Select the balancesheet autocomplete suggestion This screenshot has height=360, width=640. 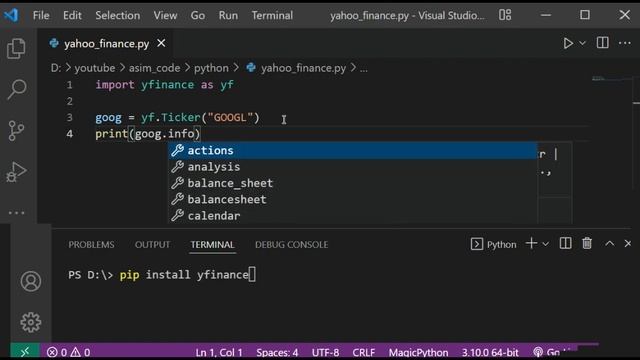tap(353, 199)
